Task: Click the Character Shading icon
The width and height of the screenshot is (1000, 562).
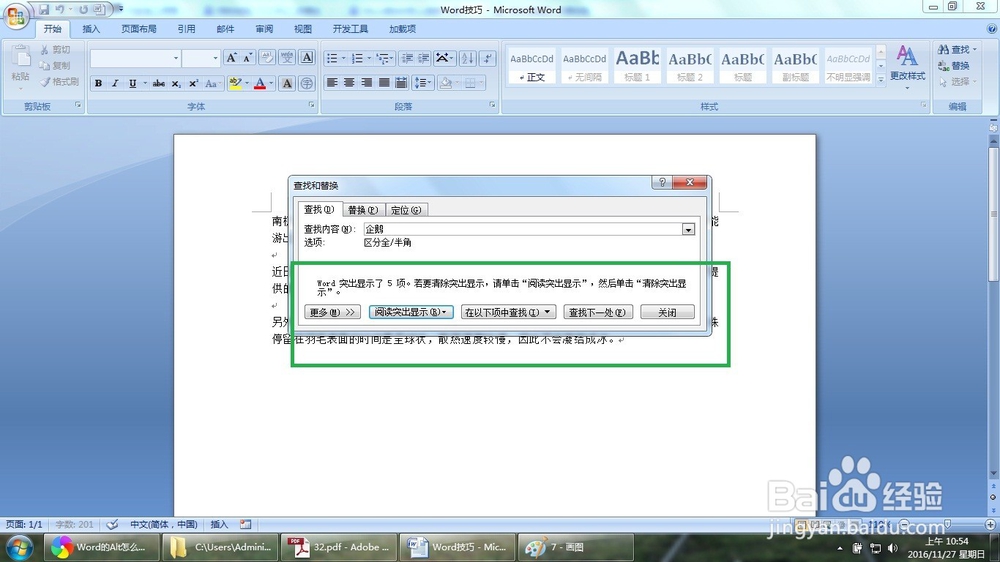Action: point(287,84)
